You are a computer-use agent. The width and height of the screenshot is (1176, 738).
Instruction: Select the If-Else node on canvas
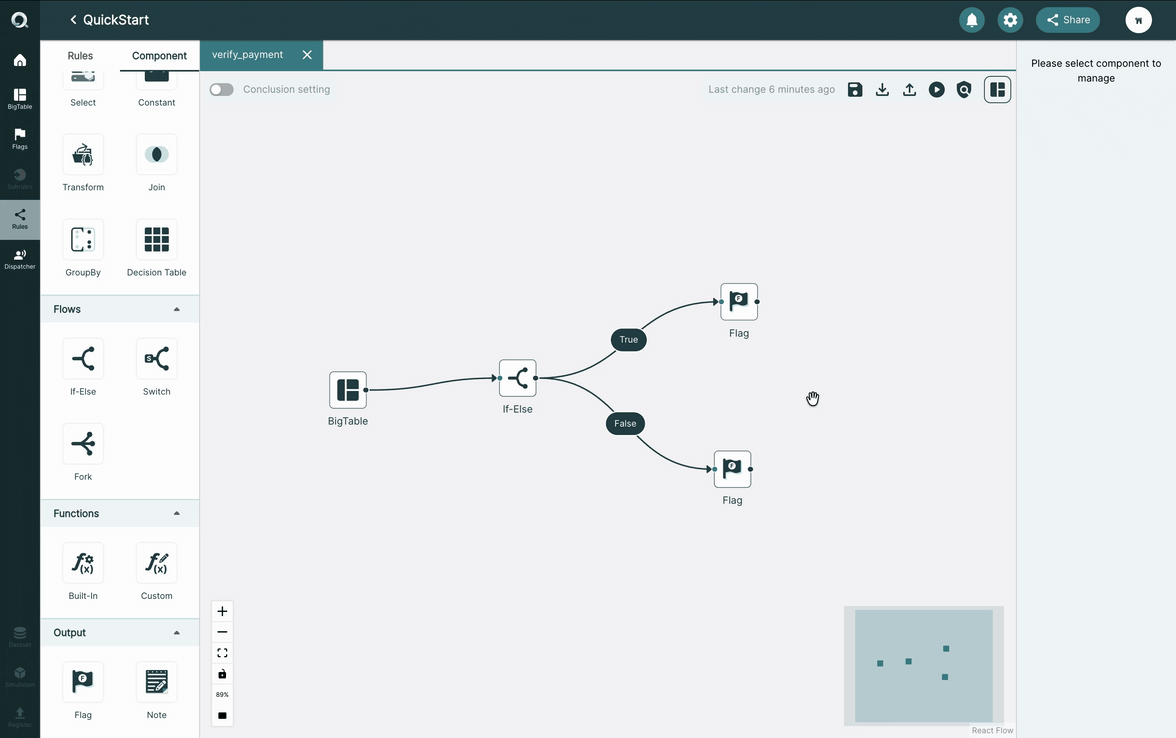pos(518,379)
